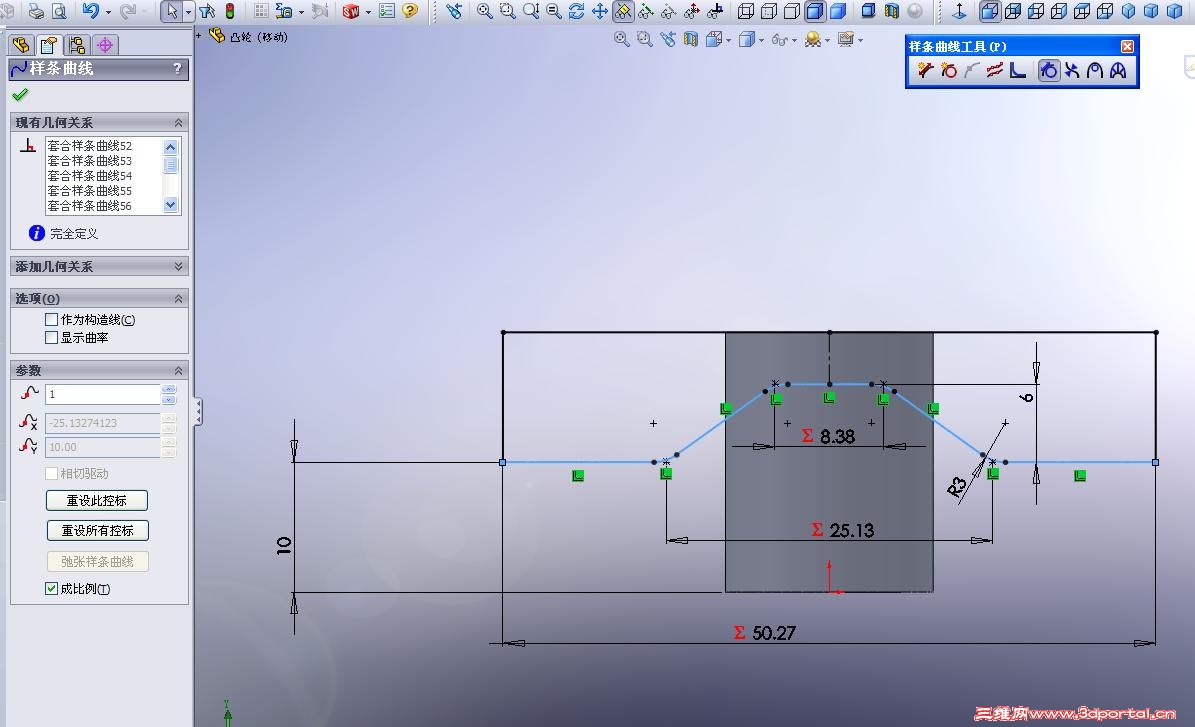Switch to ConfigurationManager tab
1195x727 pixels.
click(x=77, y=44)
